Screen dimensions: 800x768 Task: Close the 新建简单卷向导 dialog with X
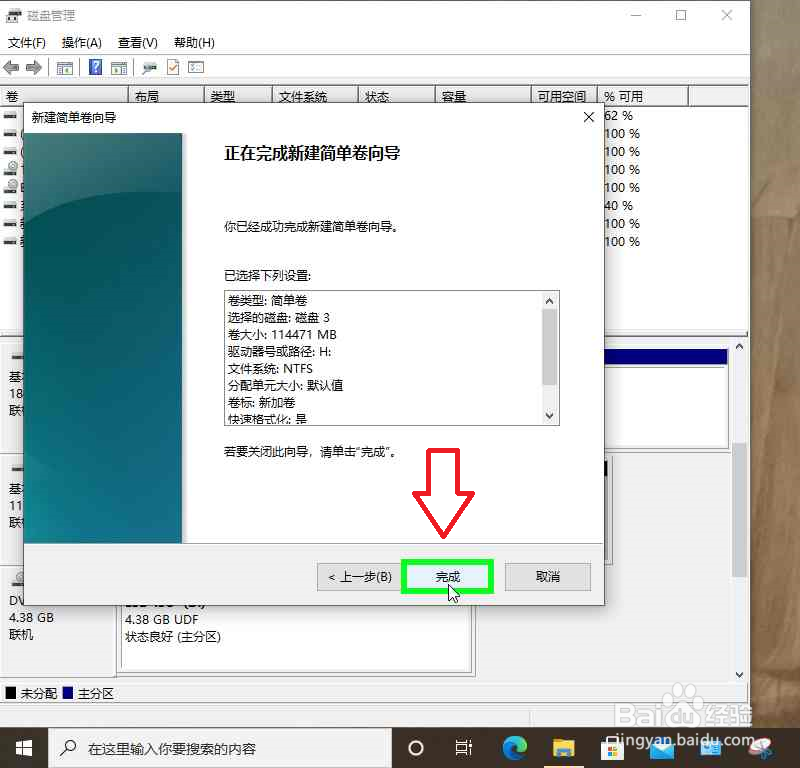coord(589,117)
